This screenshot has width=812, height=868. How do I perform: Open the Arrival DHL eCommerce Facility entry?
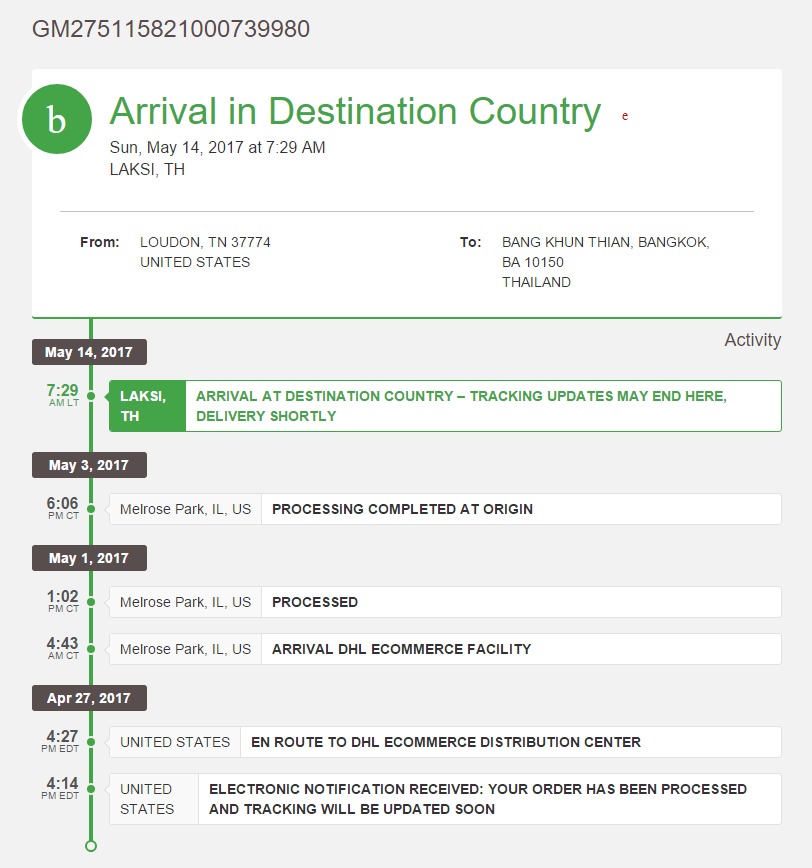445,649
